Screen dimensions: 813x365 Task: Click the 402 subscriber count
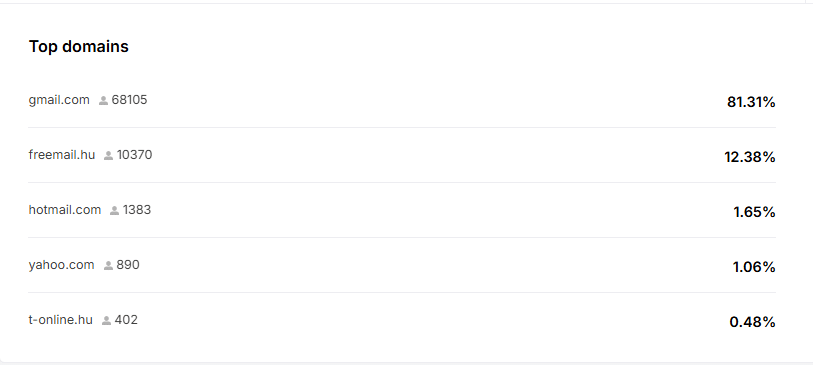pos(126,319)
